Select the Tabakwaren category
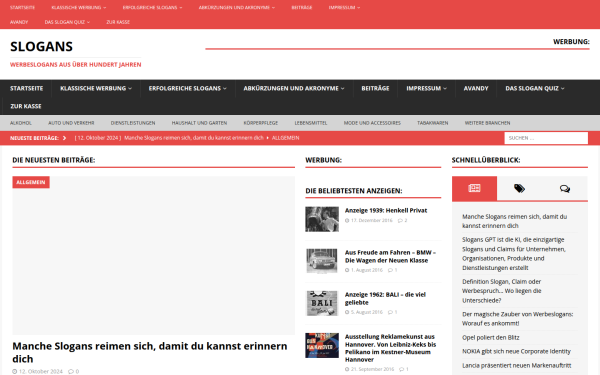This screenshot has height=375, width=600. [432, 123]
